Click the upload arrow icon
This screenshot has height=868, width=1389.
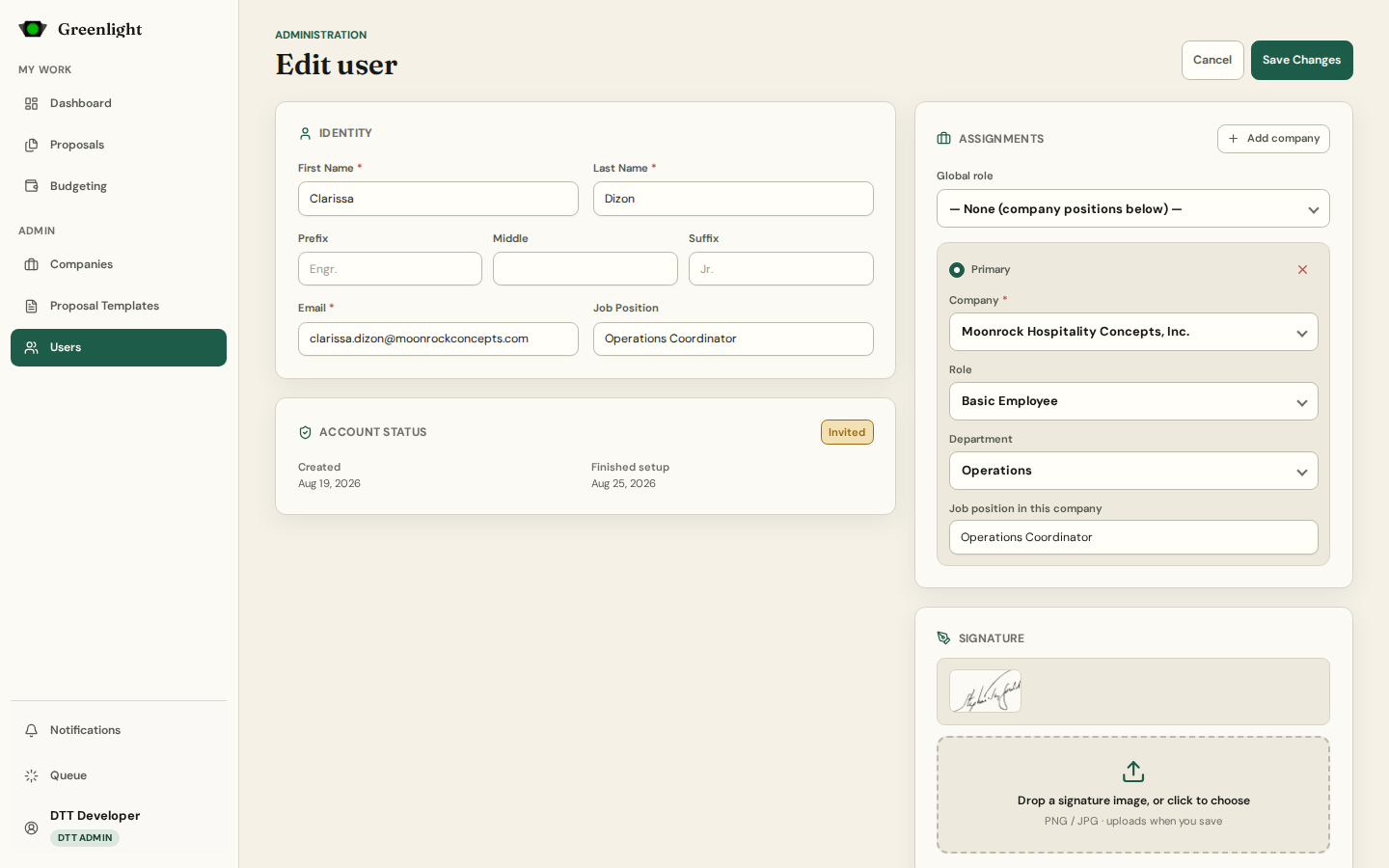1133,772
